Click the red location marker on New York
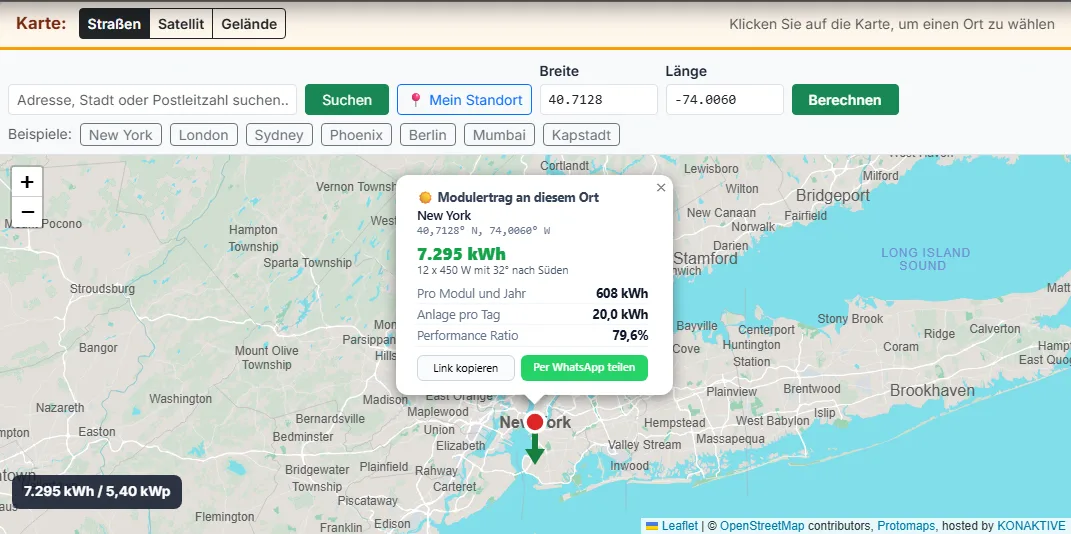Image resolution: width=1071 pixels, height=534 pixels. pos(535,422)
